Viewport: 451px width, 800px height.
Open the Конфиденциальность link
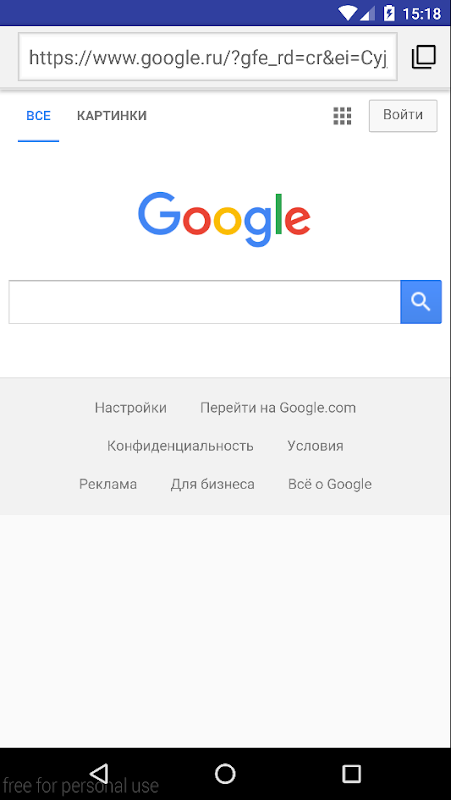[x=180, y=446]
